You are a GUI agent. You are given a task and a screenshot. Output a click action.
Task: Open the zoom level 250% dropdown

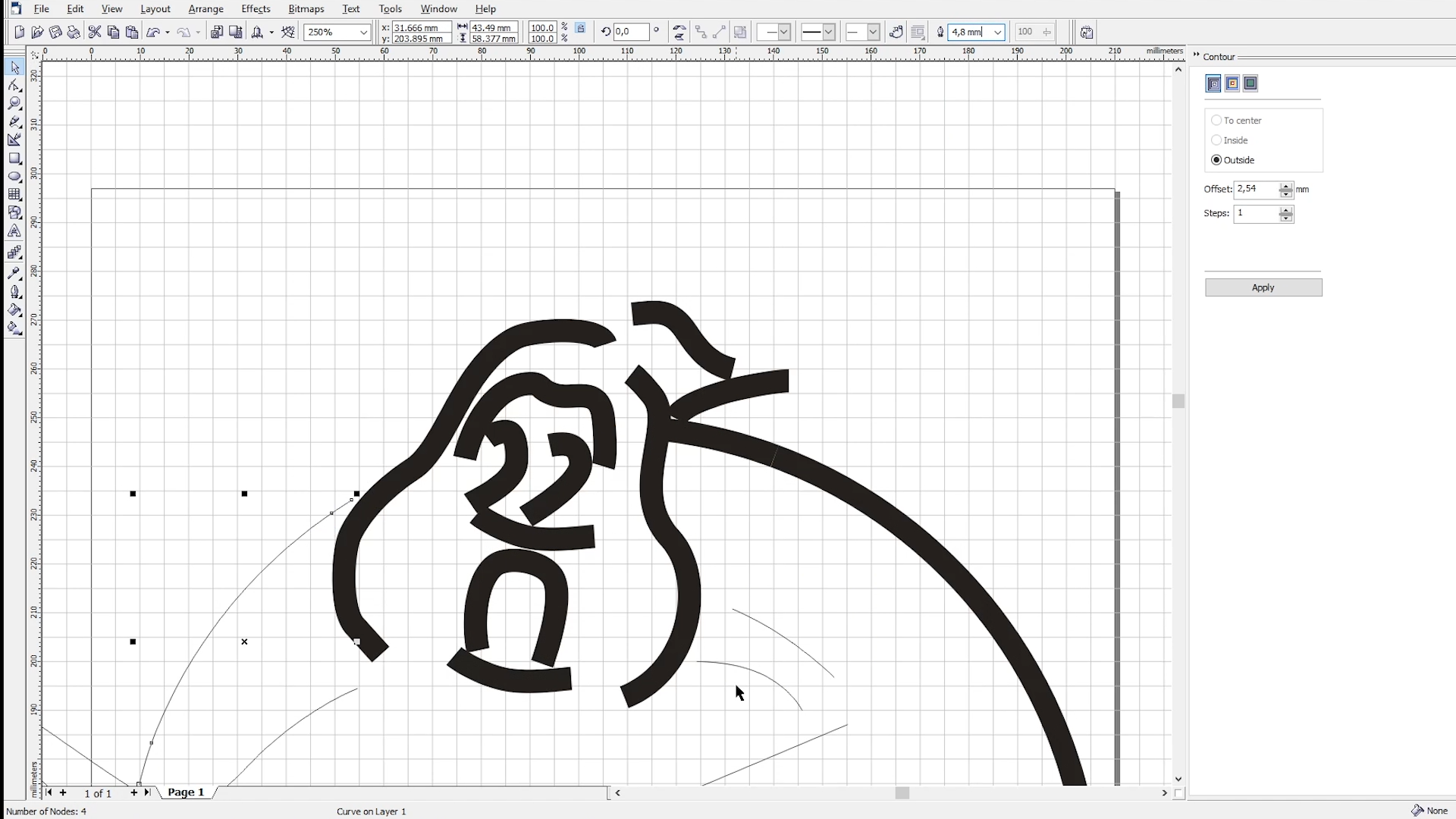click(x=363, y=32)
